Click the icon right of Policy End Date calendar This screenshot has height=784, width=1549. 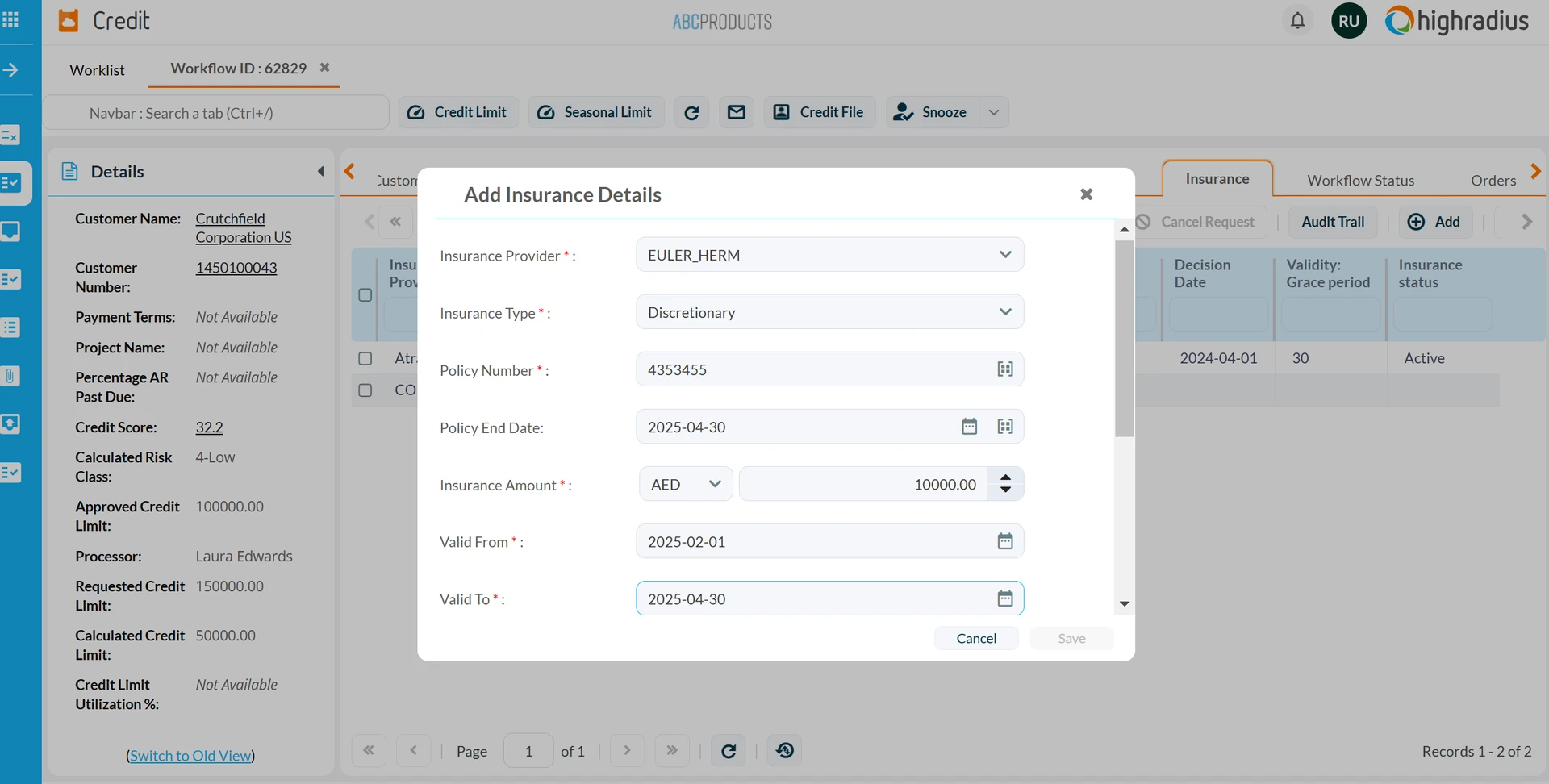(1005, 427)
